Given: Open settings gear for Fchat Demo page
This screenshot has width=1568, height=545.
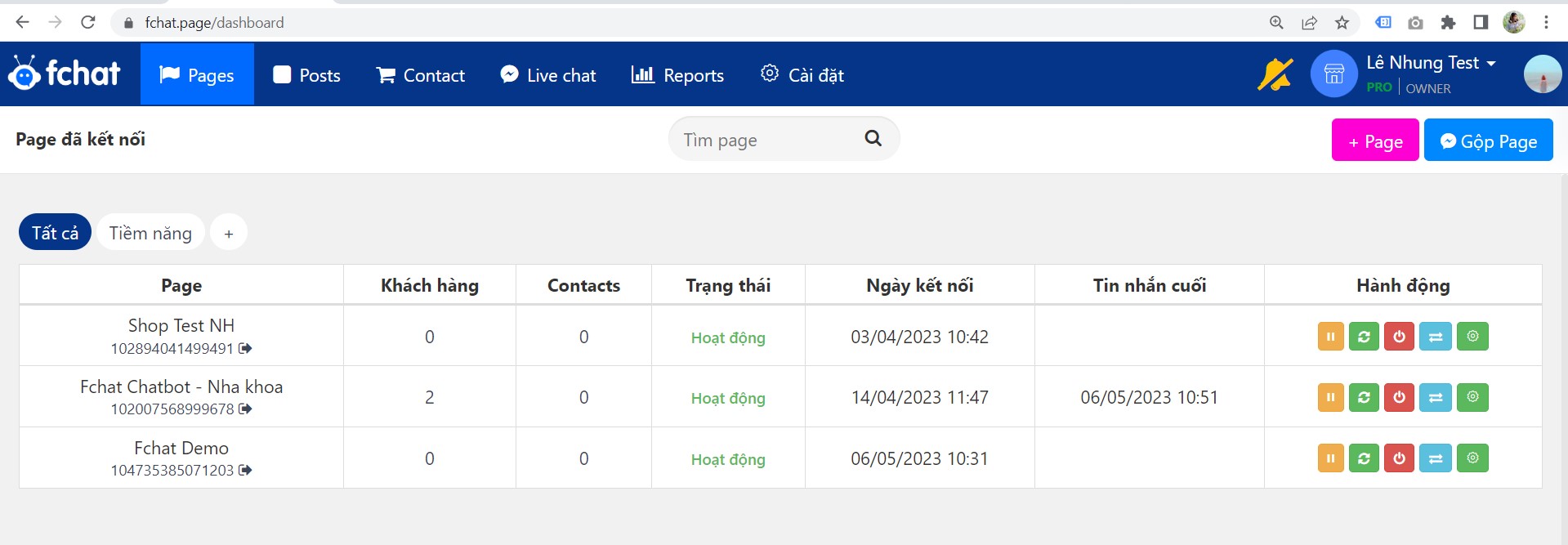Looking at the screenshot, I should [x=1472, y=458].
